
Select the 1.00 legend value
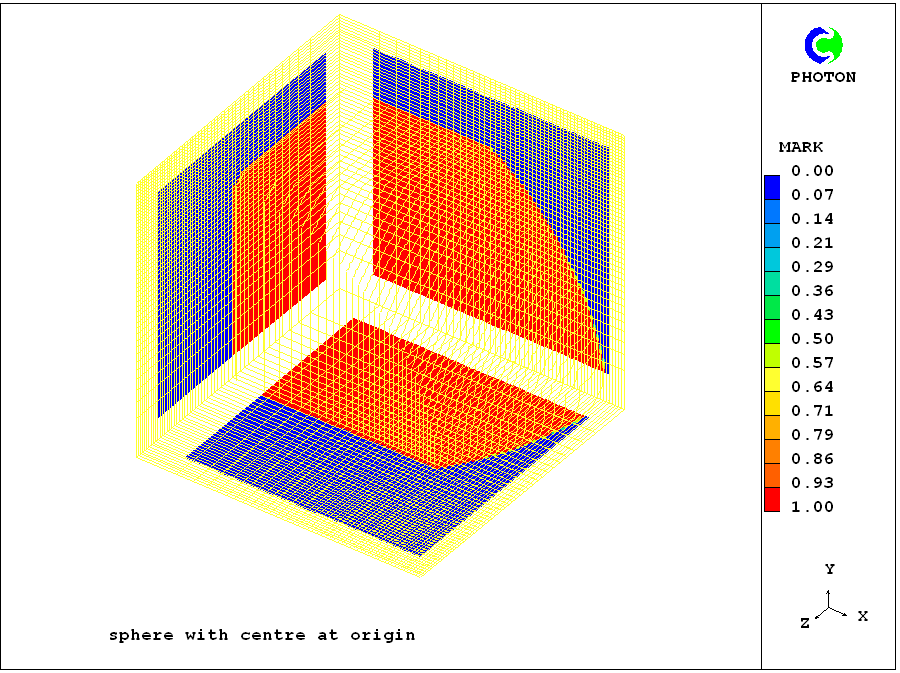tap(812, 507)
